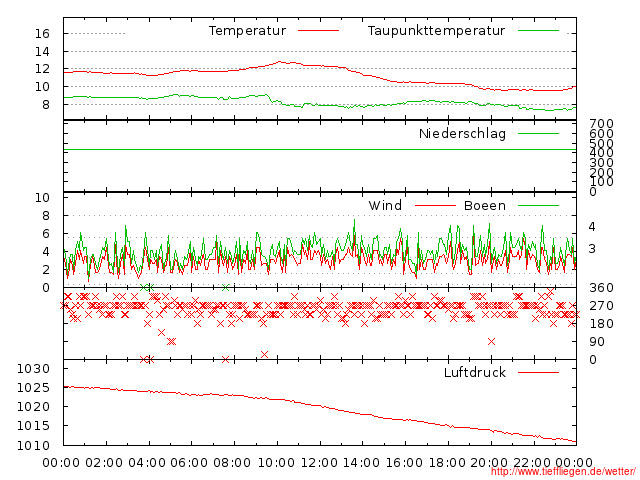Click the 16 temperature axis value

pyautogui.click(x=42, y=33)
